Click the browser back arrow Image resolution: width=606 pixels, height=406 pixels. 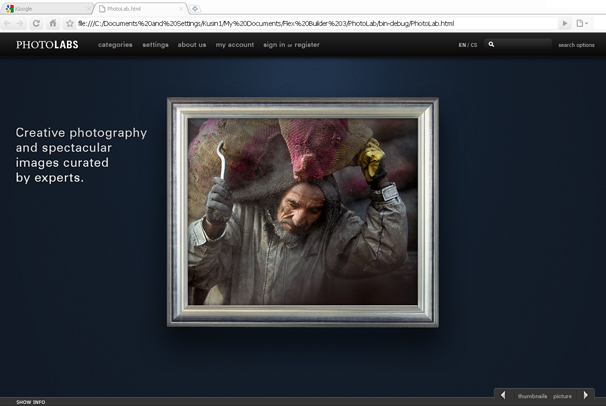pos(9,23)
